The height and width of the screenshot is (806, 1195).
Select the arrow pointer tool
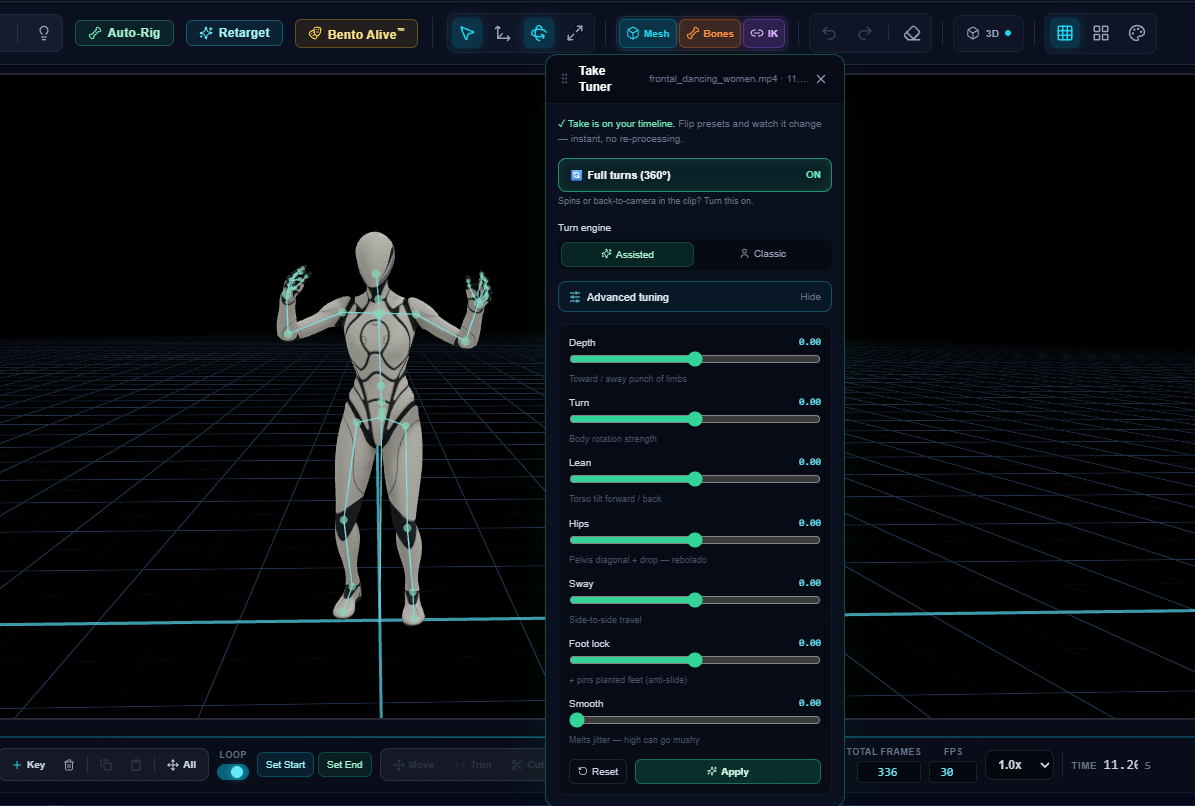click(466, 33)
